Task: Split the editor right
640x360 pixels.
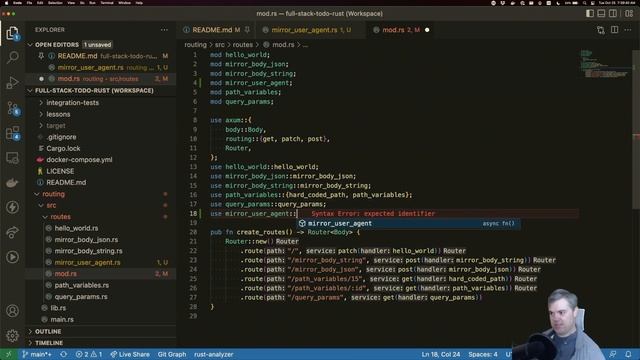Action: (614, 30)
